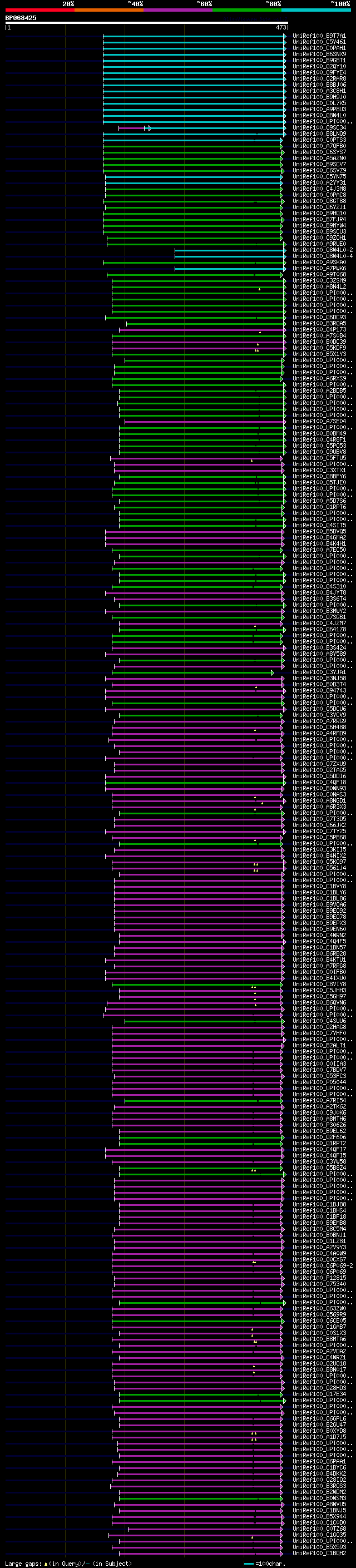This screenshot has width=356, height=1568.
Task: Select hit label UniRef100_A7SE04
Action: pos(319,421)
